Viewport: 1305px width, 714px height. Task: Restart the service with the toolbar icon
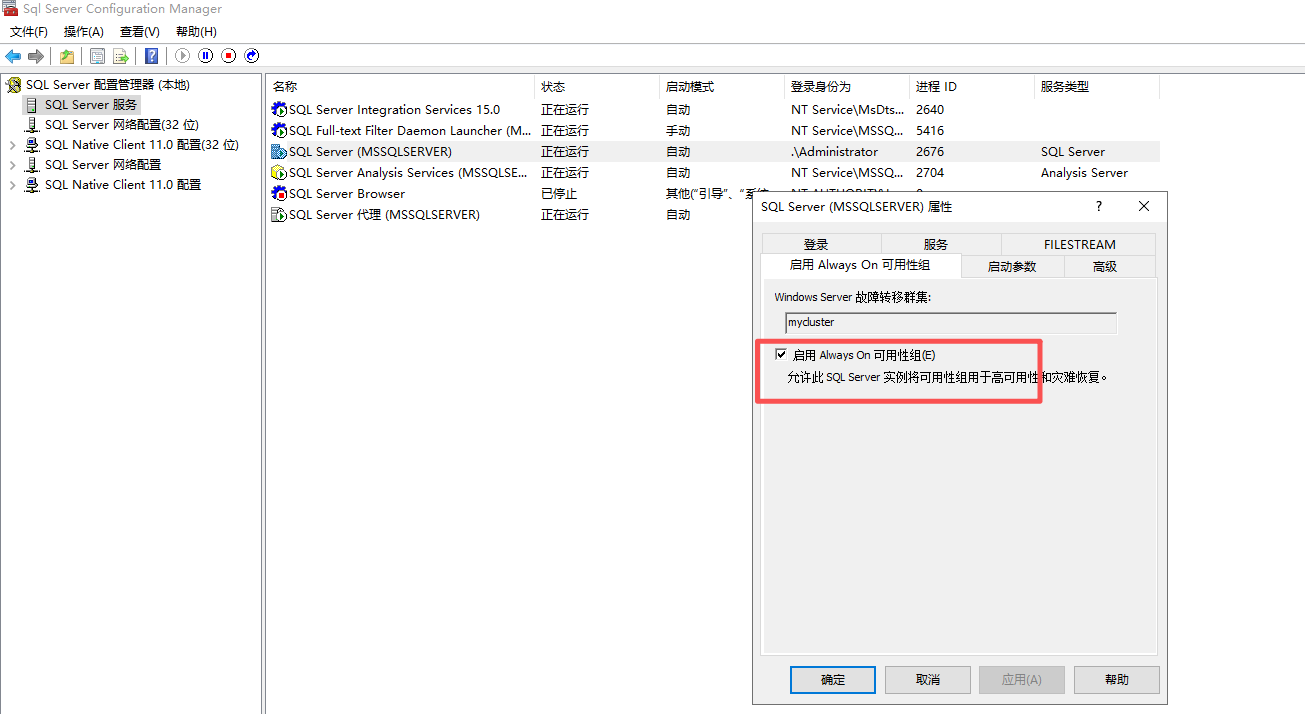tap(252, 56)
